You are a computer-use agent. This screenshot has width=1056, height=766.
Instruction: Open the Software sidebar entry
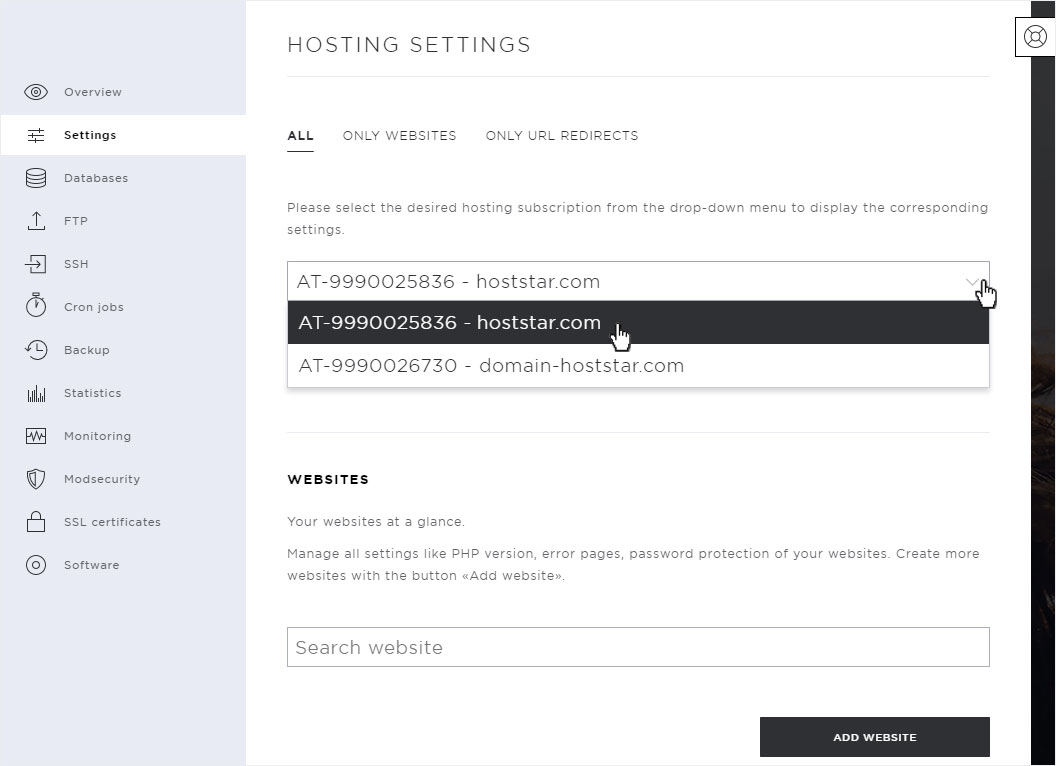123,565
